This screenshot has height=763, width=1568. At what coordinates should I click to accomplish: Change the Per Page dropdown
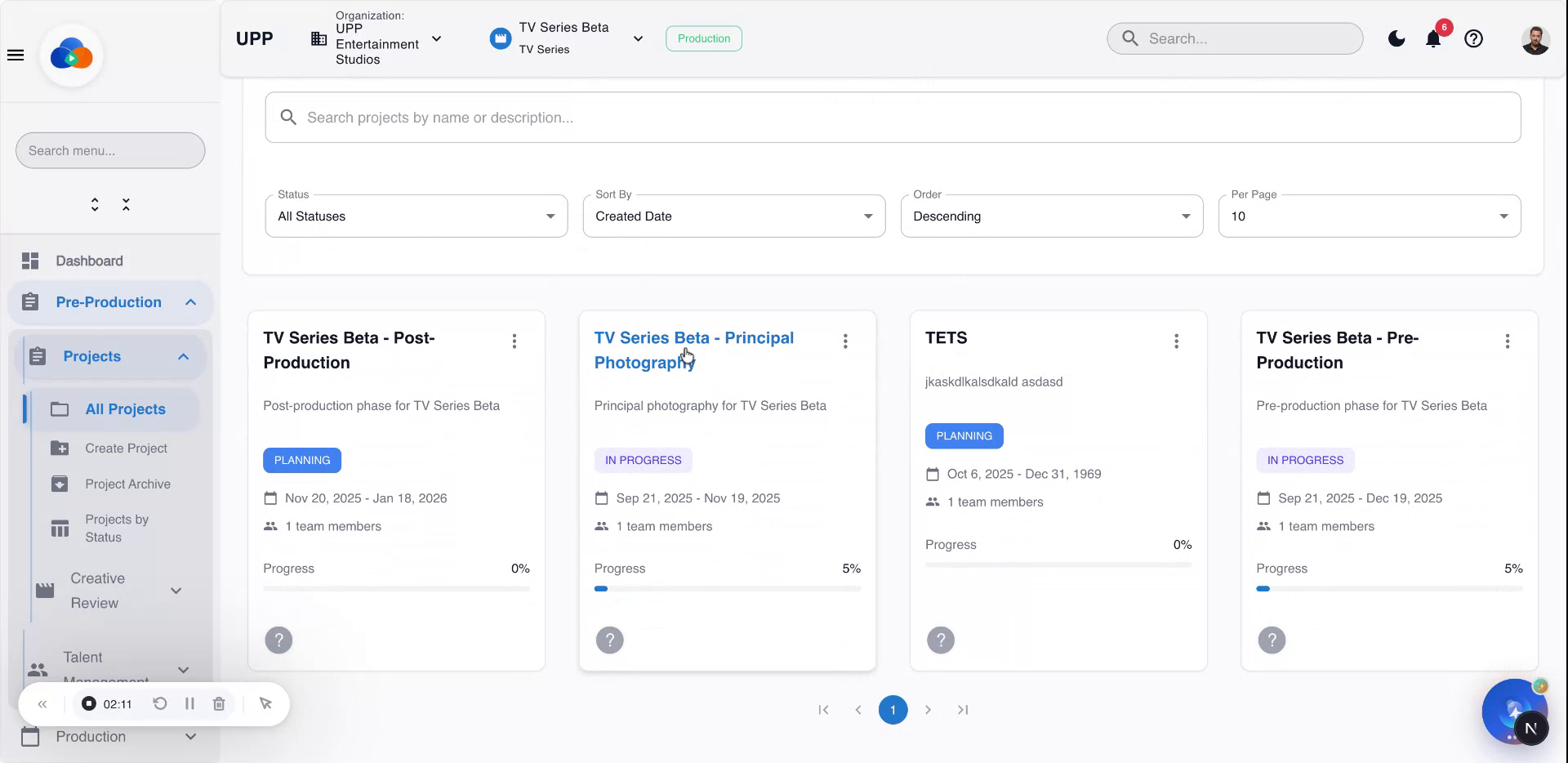point(1369,216)
